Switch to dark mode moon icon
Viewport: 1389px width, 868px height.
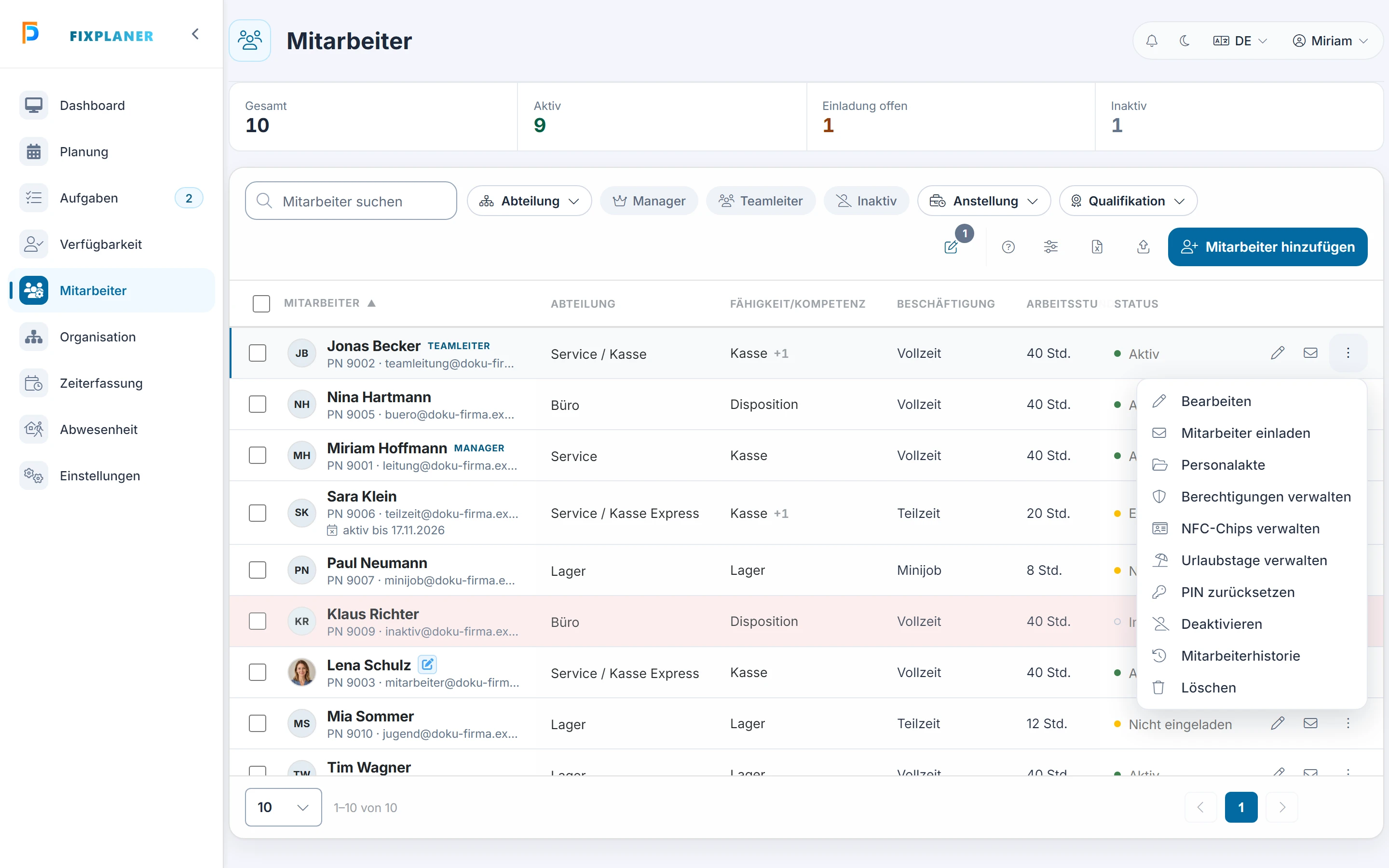click(x=1184, y=41)
